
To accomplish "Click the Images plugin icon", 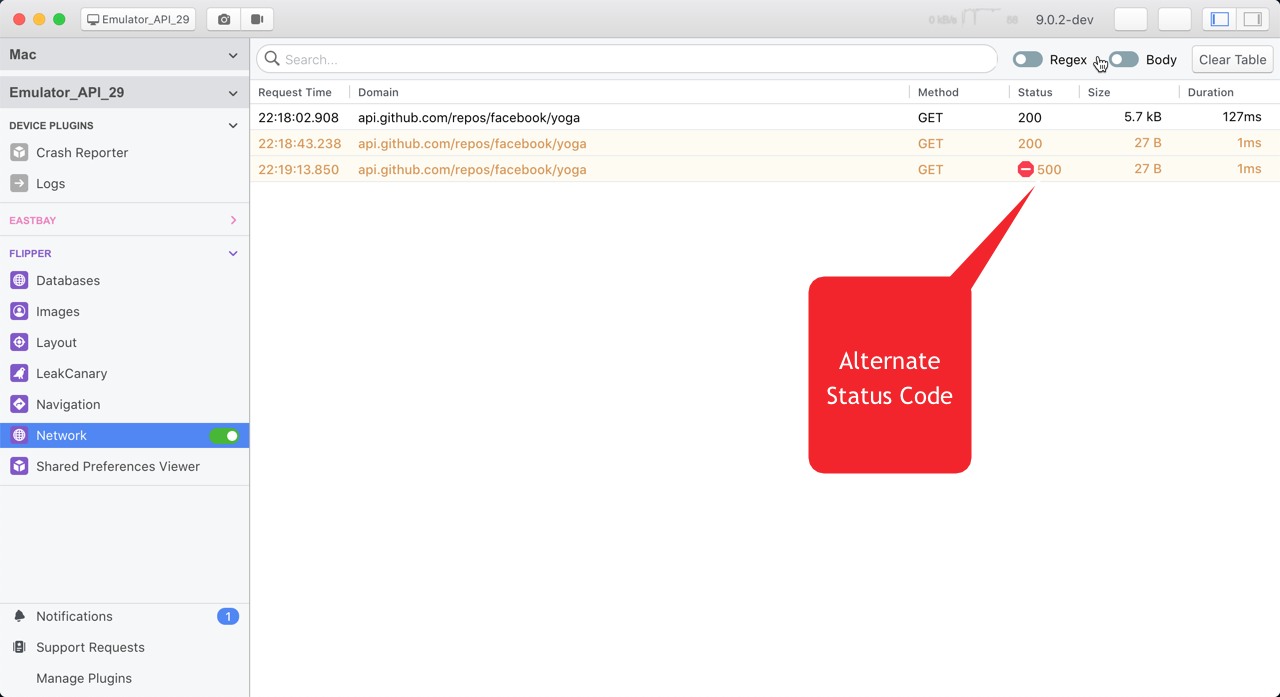I will pos(19,312).
